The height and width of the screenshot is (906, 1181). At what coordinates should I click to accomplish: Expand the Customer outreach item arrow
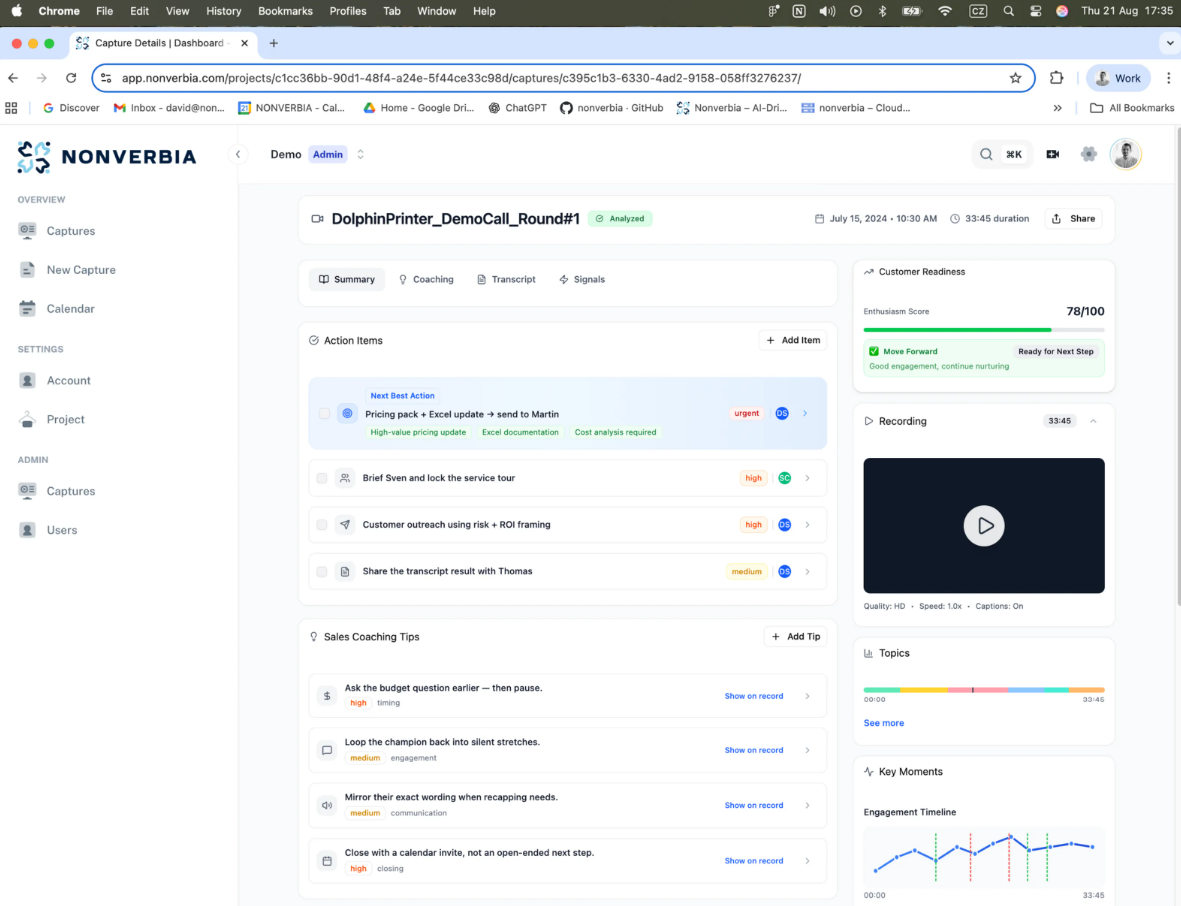click(x=808, y=524)
